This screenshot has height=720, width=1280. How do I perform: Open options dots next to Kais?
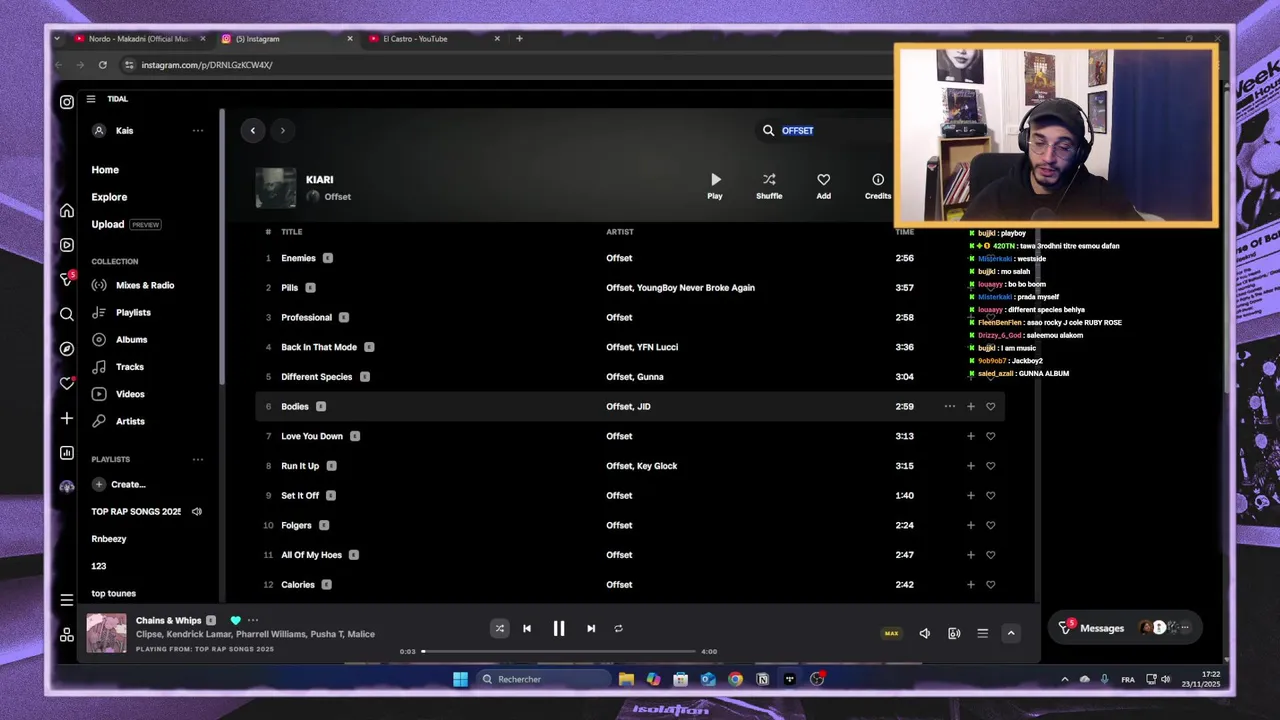198,131
